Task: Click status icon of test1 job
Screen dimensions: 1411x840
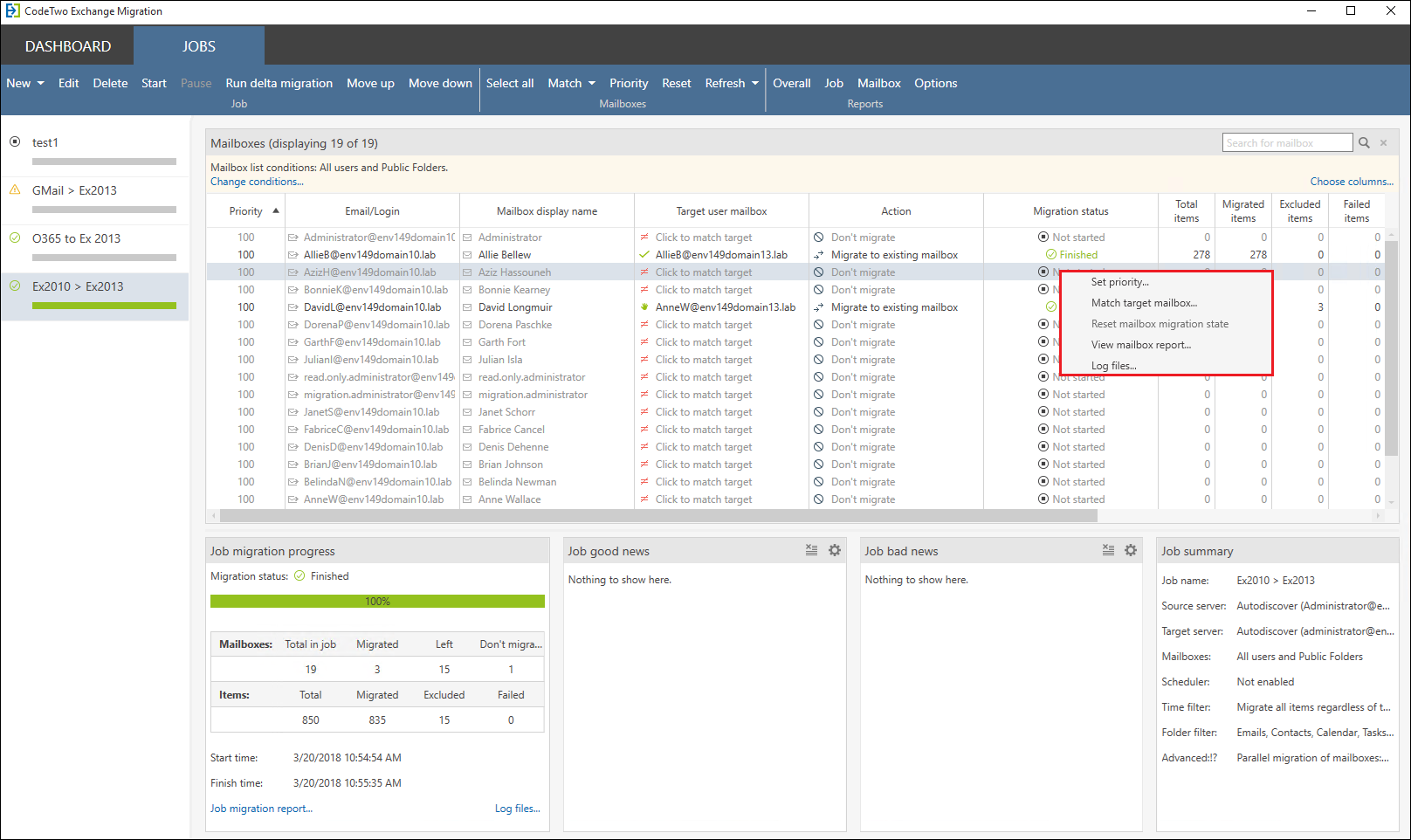Action: coord(15,141)
